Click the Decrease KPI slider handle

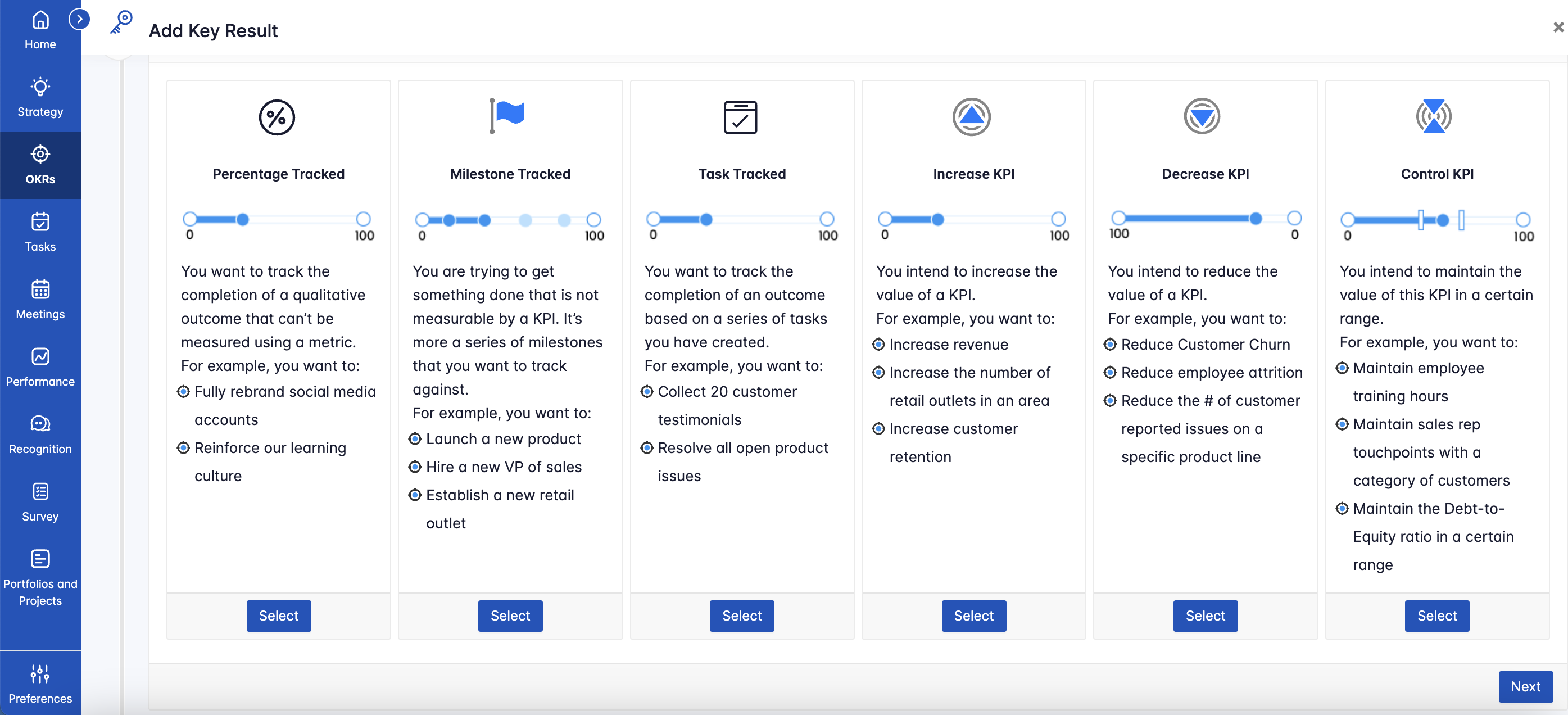pos(1255,219)
